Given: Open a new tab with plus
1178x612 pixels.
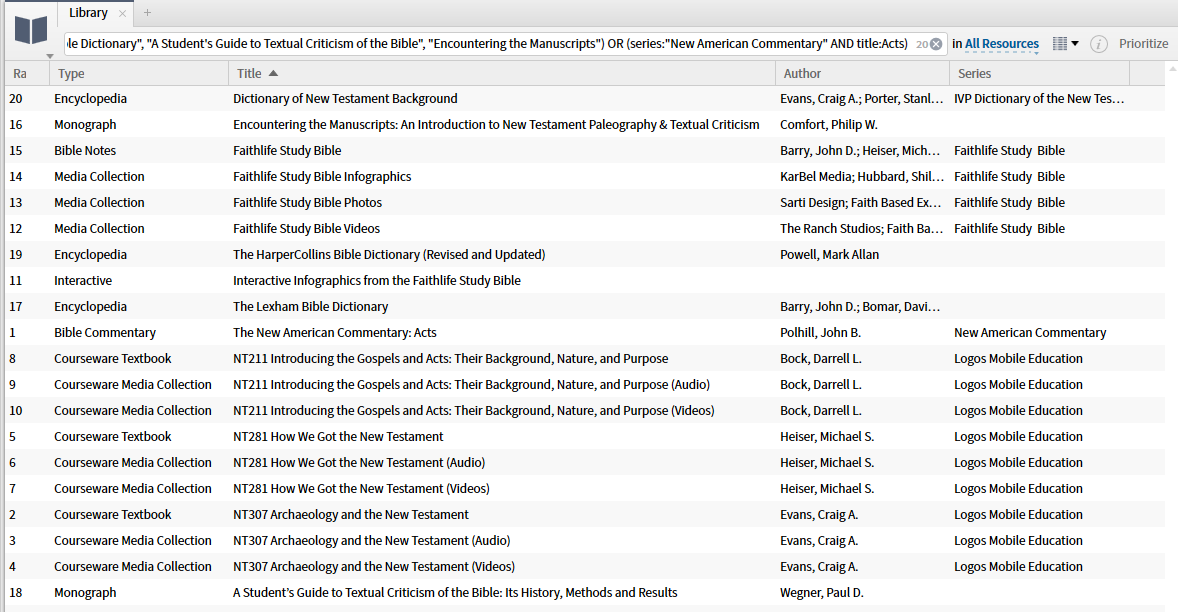Looking at the screenshot, I should pyautogui.click(x=147, y=13).
